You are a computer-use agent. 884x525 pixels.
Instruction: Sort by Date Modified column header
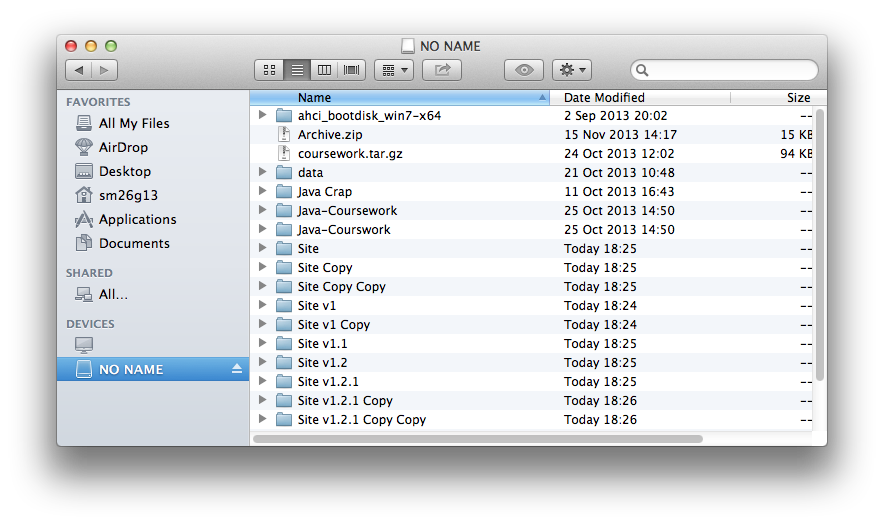click(640, 98)
